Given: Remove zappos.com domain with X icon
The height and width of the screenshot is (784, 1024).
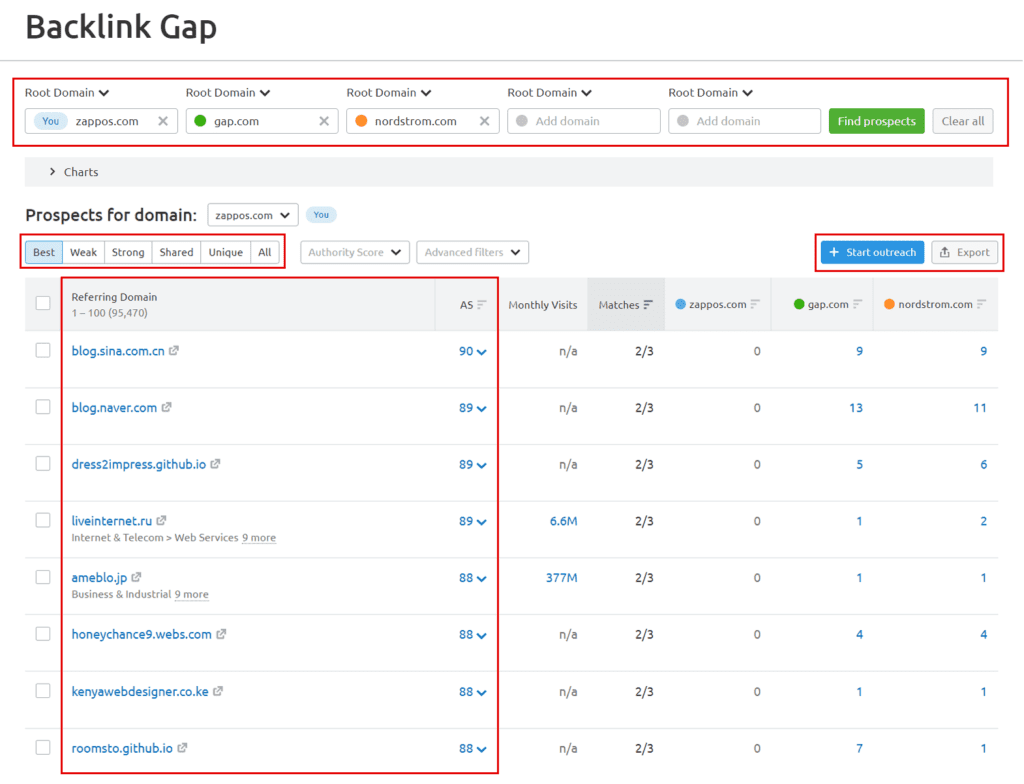Looking at the screenshot, I should (x=163, y=121).
